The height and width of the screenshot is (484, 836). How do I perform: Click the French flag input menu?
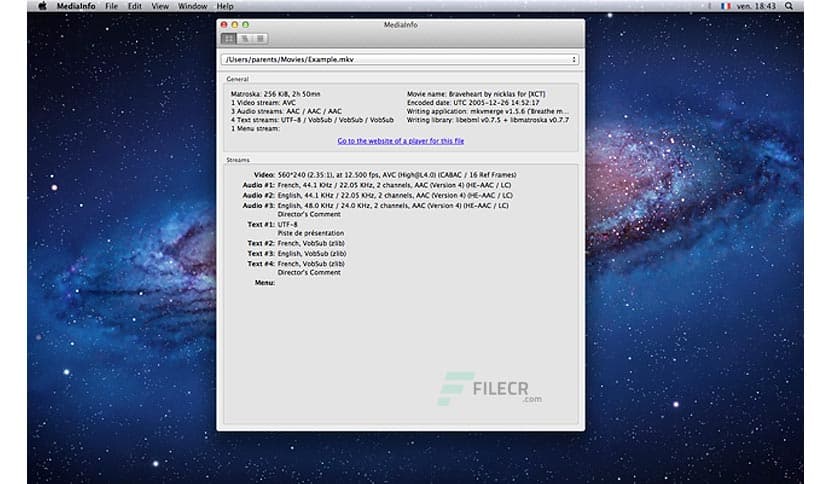pos(726,6)
